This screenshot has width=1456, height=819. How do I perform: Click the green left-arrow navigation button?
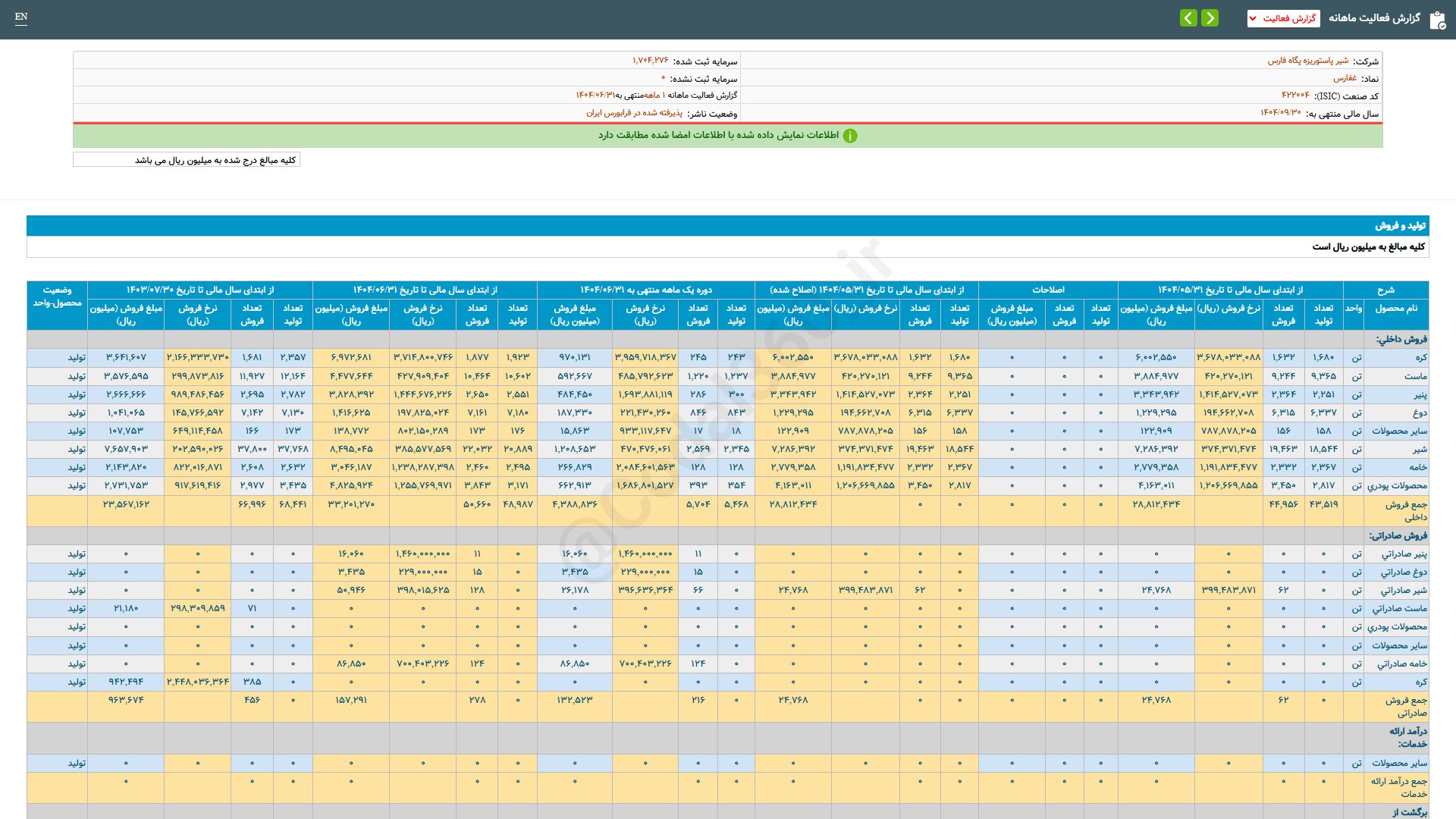tap(1188, 18)
